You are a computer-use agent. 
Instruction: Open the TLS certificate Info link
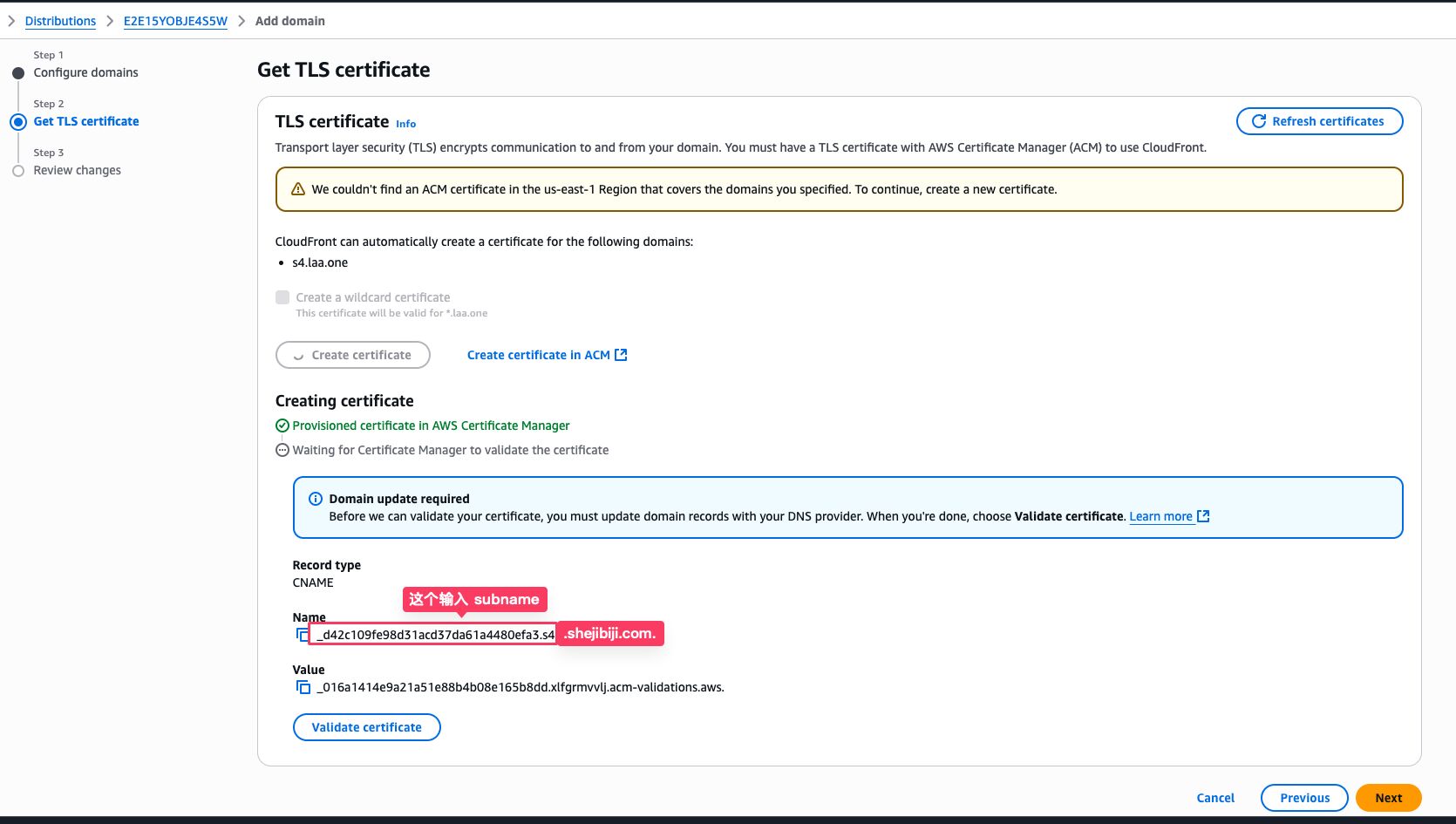click(405, 124)
